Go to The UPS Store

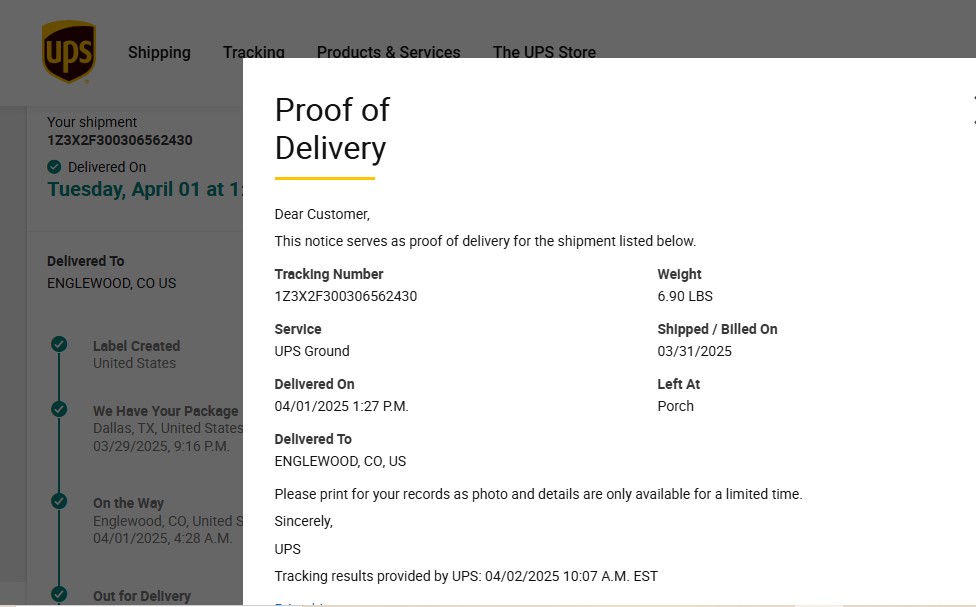544,53
